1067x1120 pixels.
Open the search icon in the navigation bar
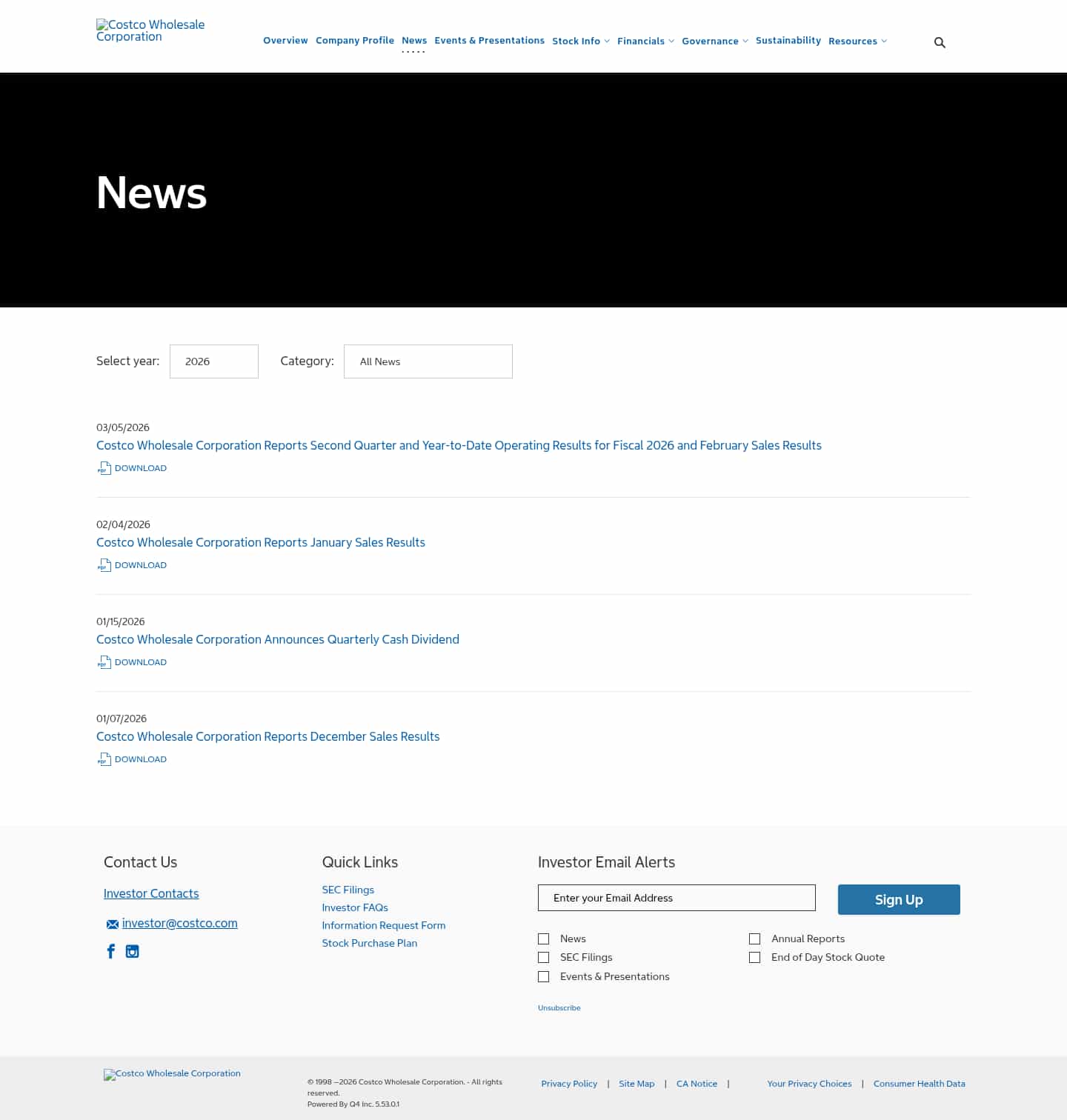click(940, 42)
